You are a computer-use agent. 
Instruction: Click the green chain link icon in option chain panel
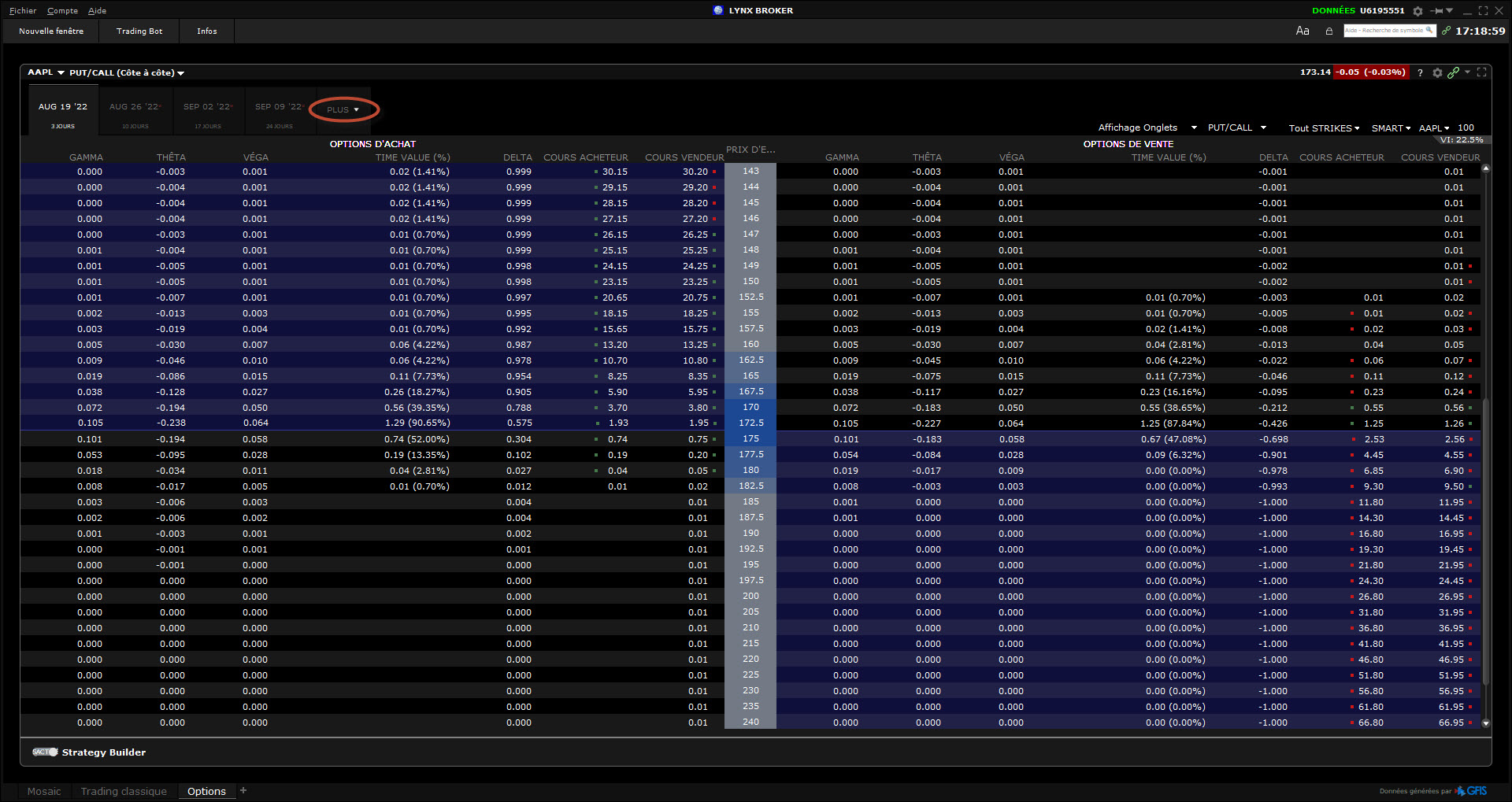[x=1454, y=72]
